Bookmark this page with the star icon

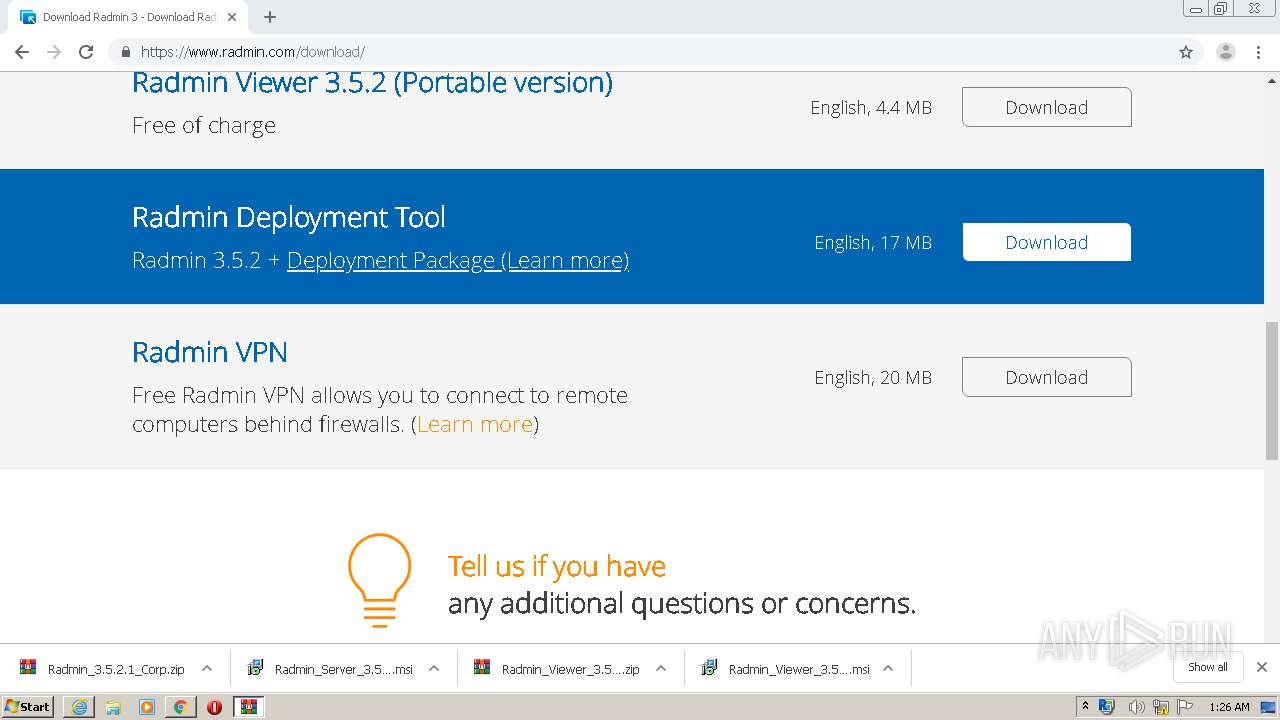point(1186,52)
